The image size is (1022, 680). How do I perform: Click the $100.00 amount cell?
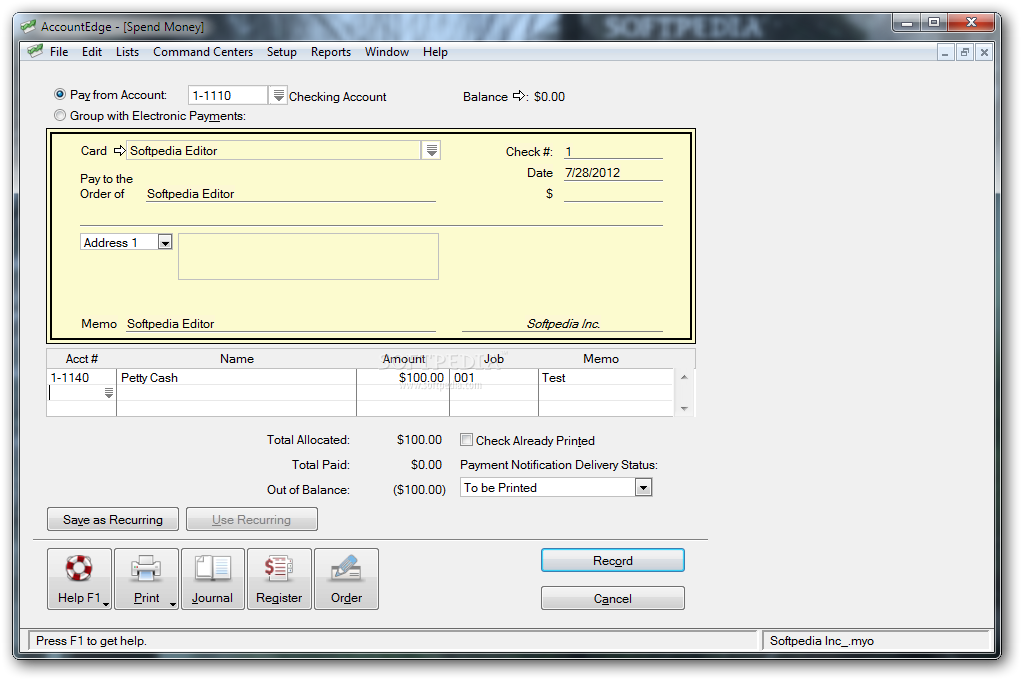(x=403, y=377)
